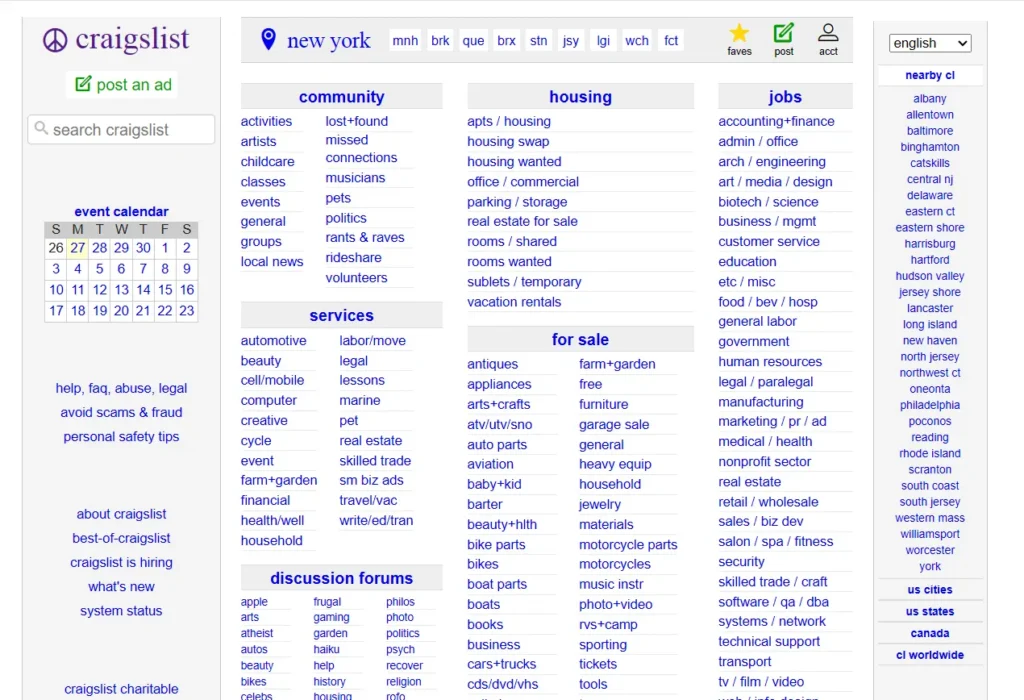The height and width of the screenshot is (700, 1024).
Task: Select the lgi area tab
Action: click(603, 40)
